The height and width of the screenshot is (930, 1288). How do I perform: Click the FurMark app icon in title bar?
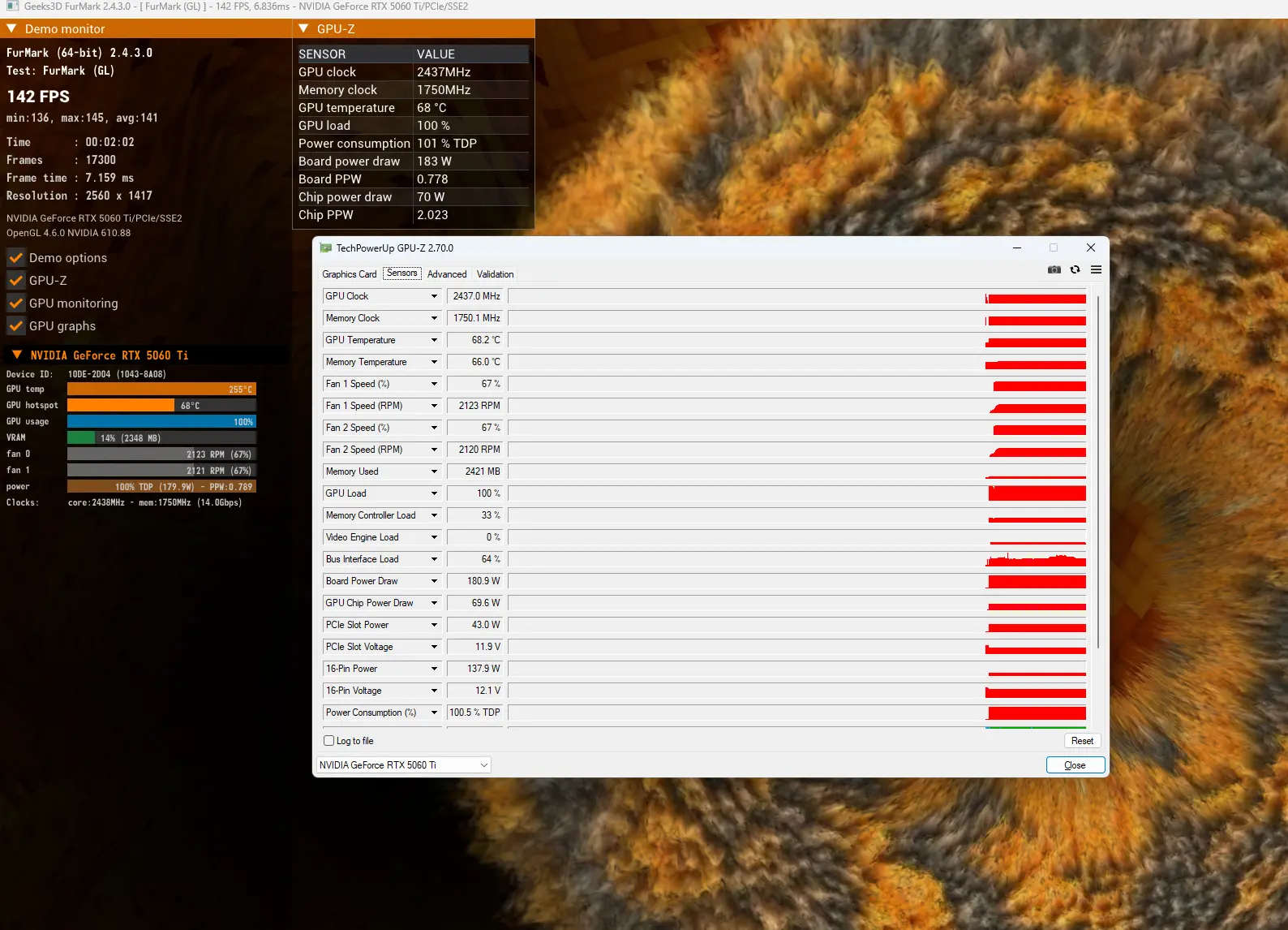pyautogui.click(x=12, y=6)
